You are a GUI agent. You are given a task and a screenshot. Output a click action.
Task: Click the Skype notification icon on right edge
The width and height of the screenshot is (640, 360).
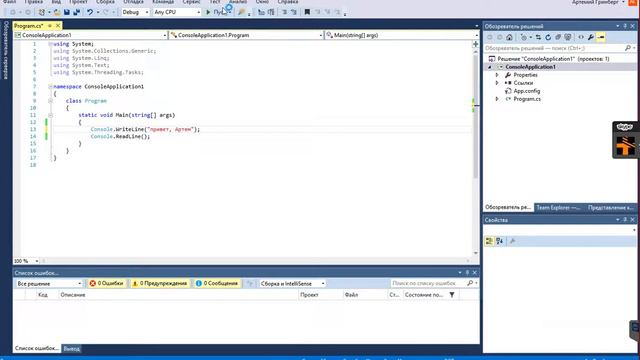click(625, 127)
